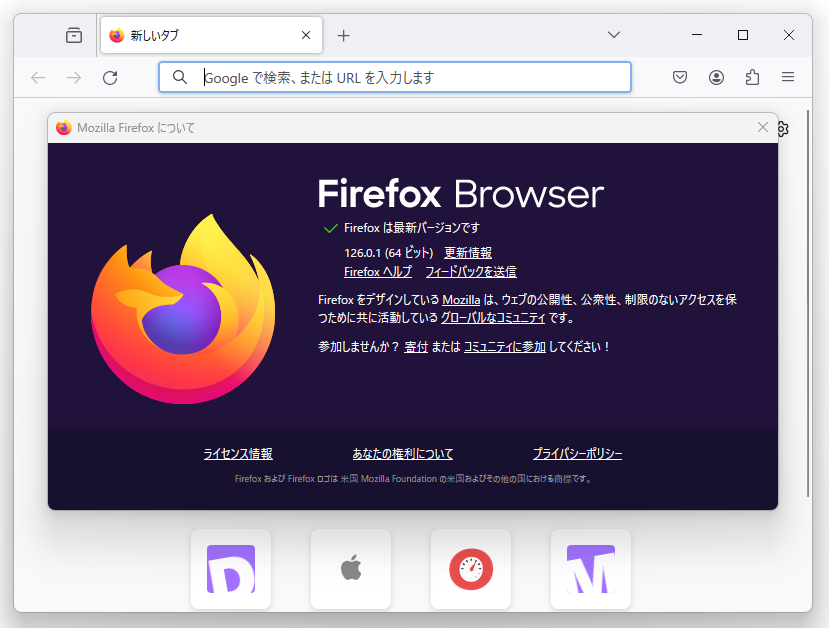The height and width of the screenshot is (628, 829).
Task: Open Firefox View in the top-left corner
Action: click(x=73, y=33)
